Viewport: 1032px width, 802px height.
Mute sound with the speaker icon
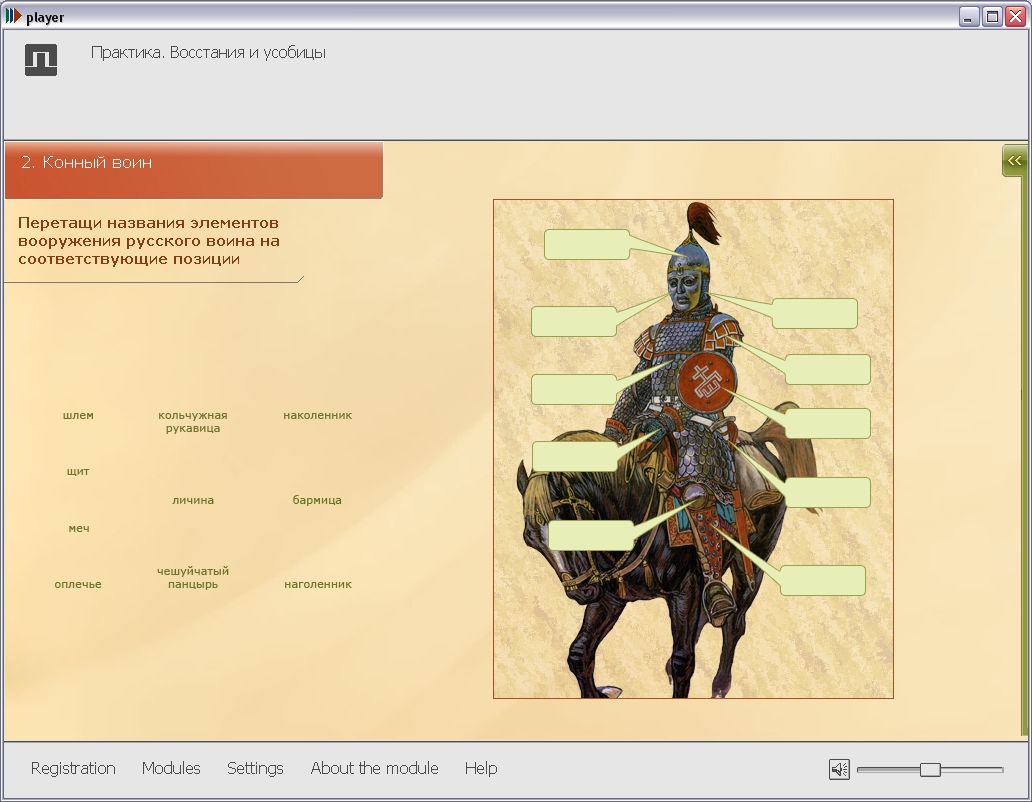click(x=839, y=769)
